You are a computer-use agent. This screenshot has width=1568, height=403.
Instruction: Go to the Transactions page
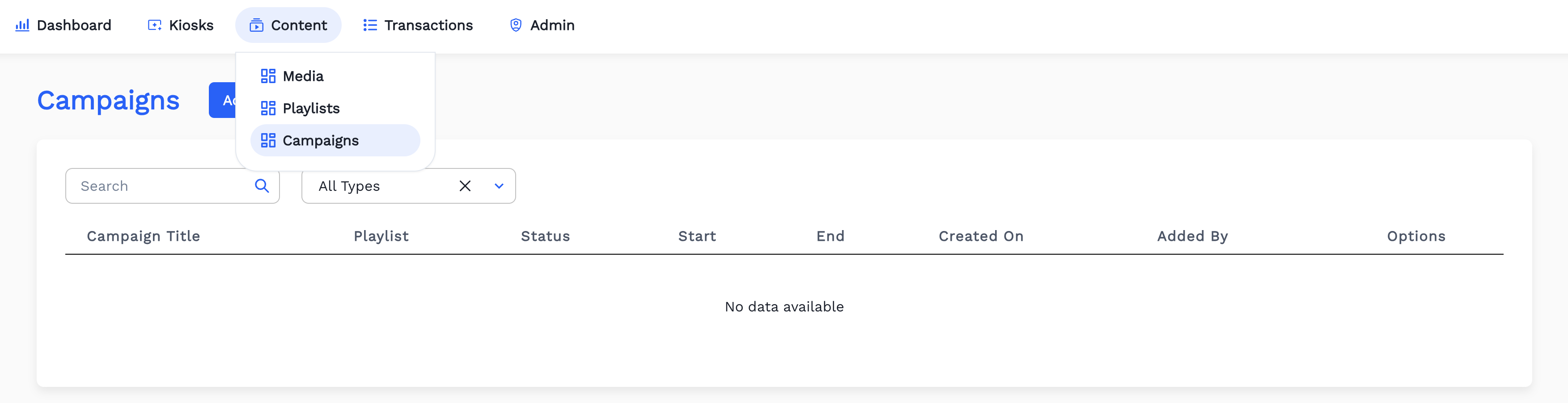(x=428, y=25)
